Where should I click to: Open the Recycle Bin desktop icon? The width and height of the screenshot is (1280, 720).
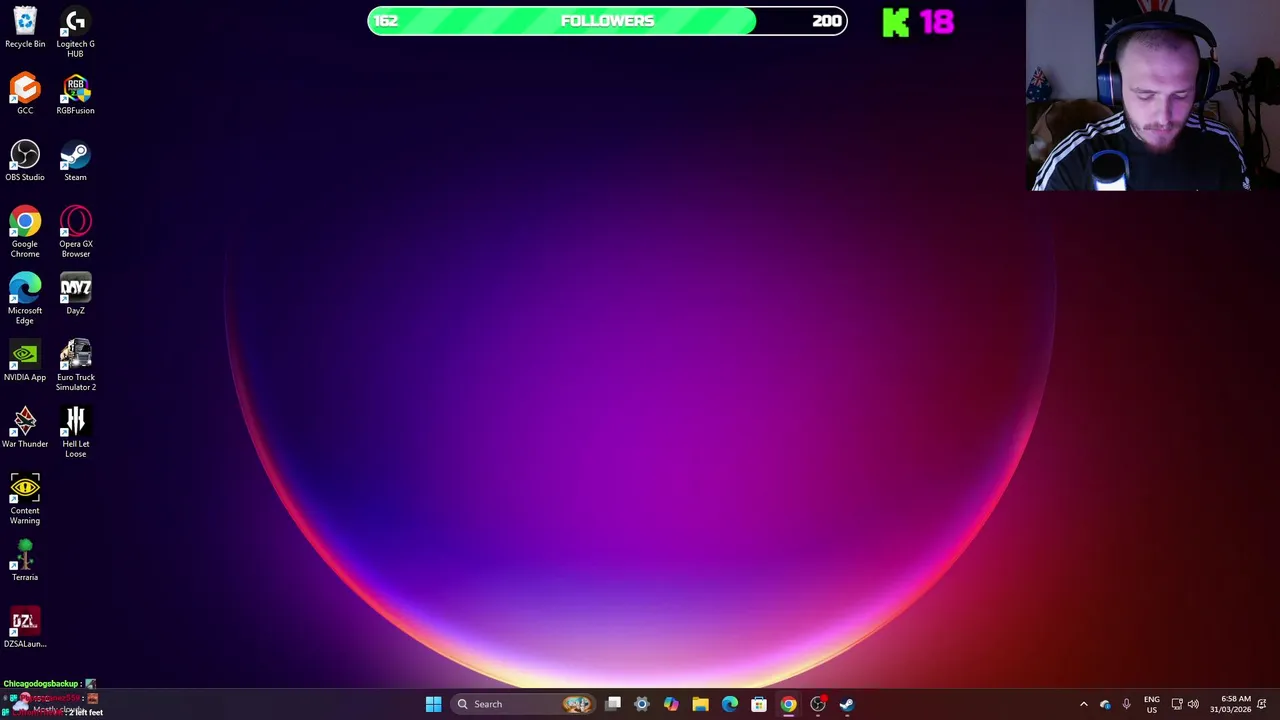[x=25, y=28]
